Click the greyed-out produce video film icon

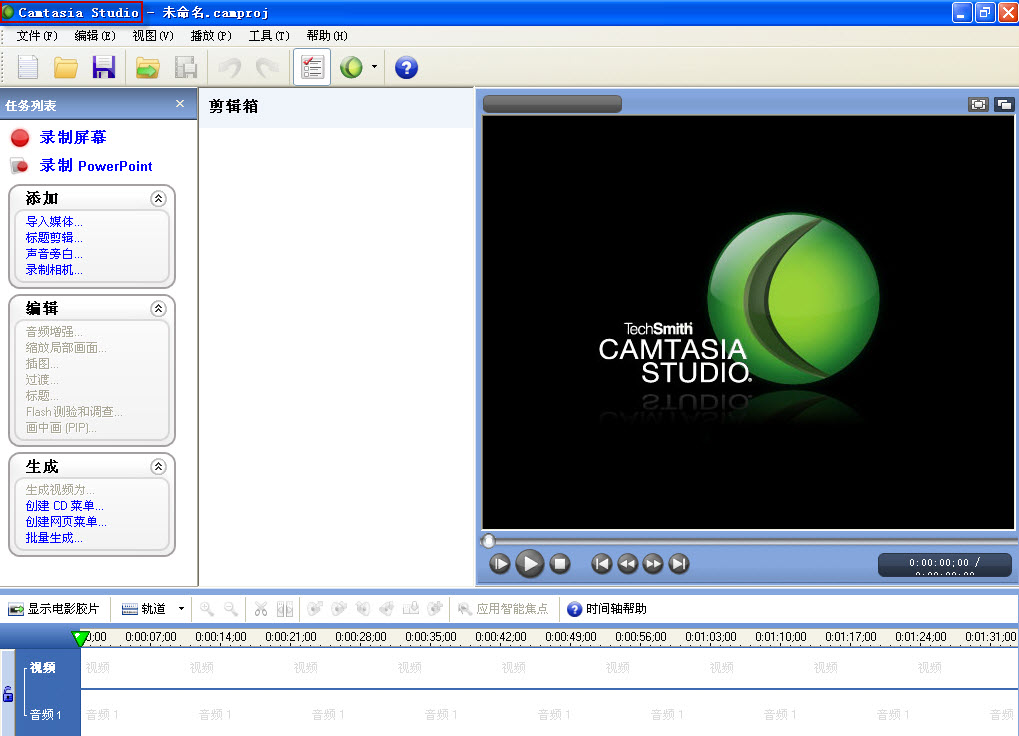(x=185, y=67)
